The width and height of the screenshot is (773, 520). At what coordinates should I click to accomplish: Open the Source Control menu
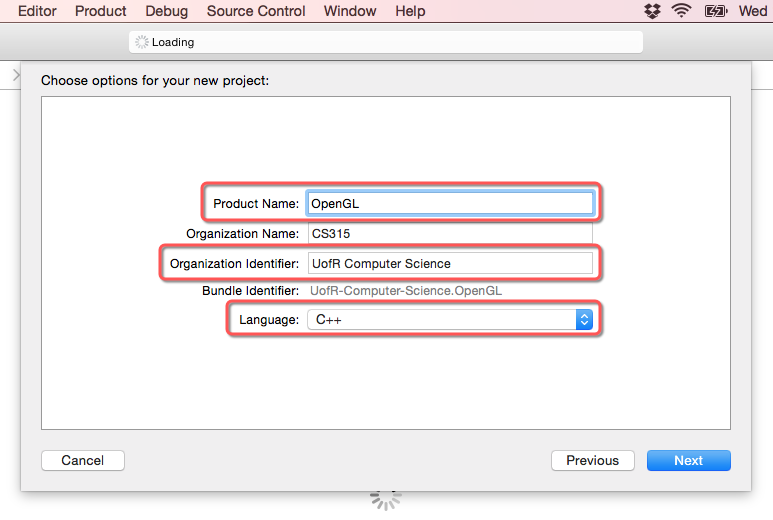click(254, 11)
